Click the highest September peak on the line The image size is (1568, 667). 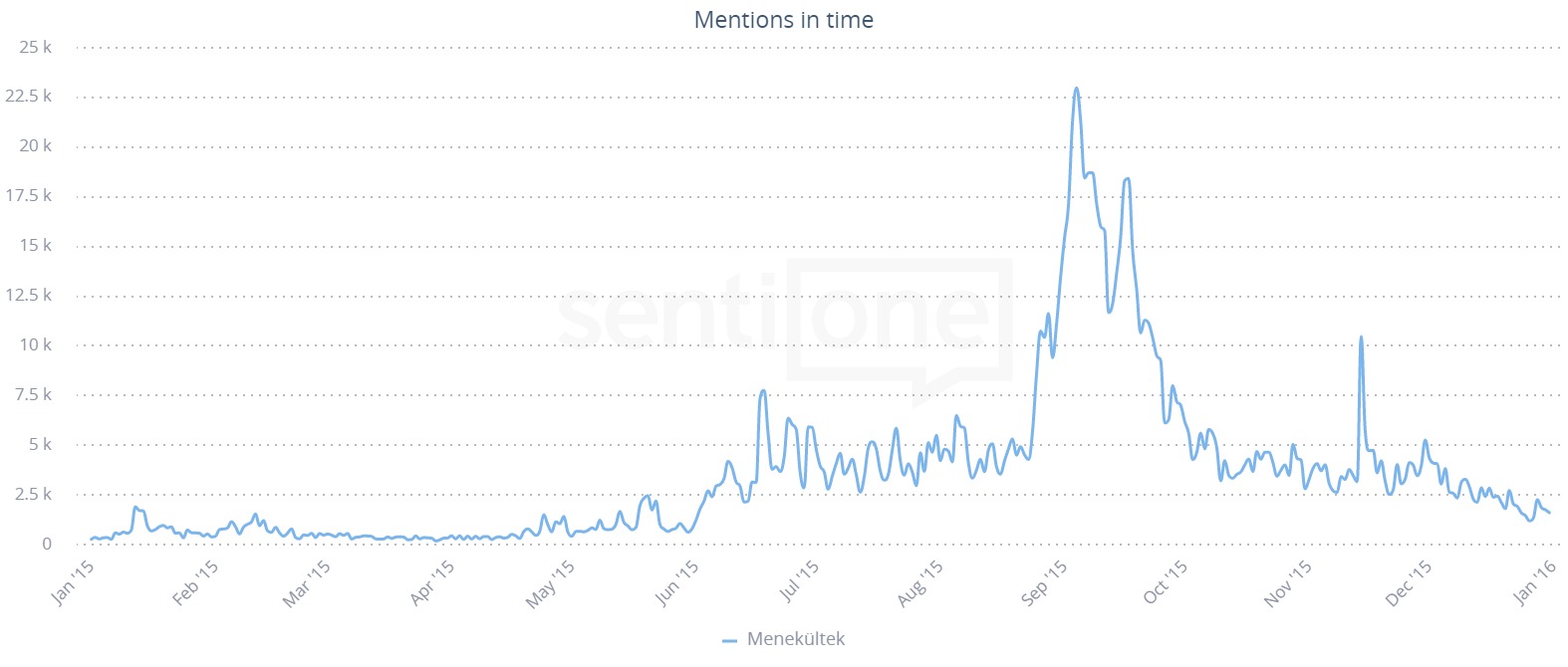1076,89
